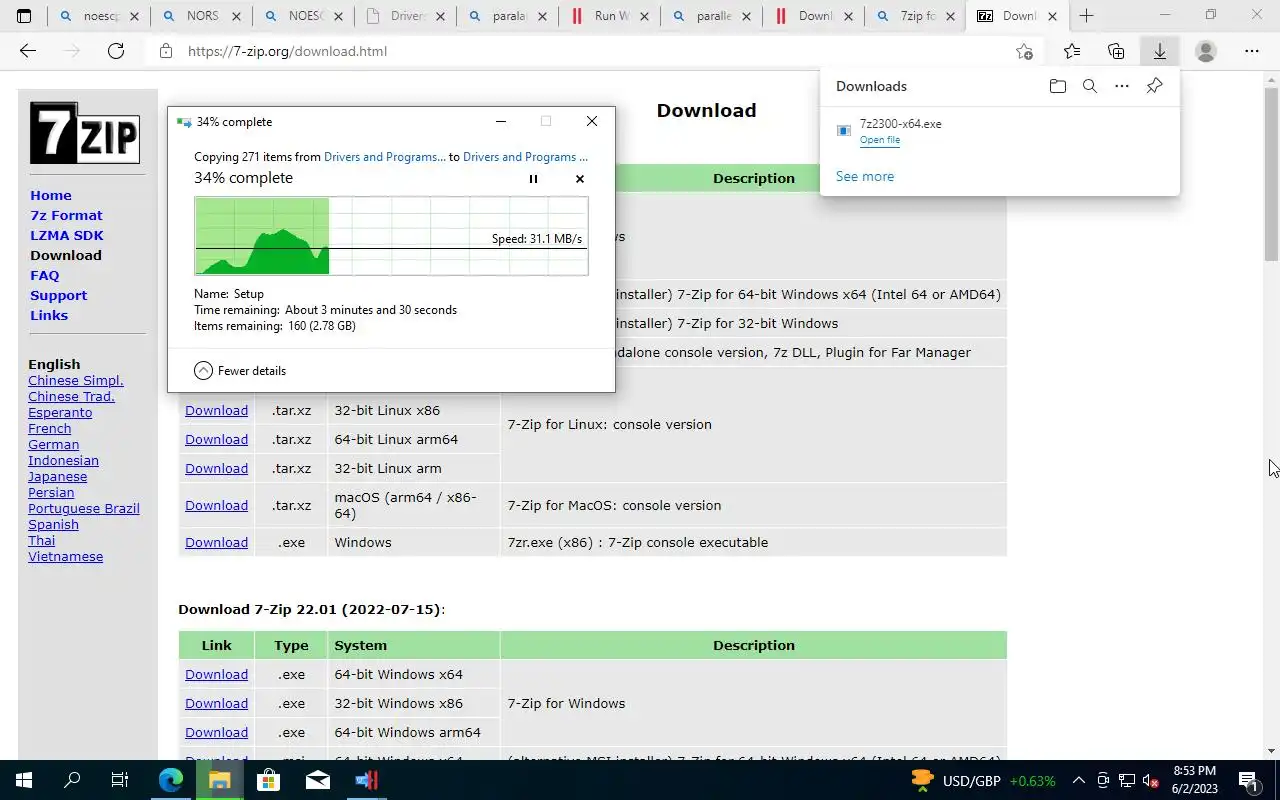Open the Downloads folder icon
This screenshot has height=800, width=1280.
click(1058, 86)
